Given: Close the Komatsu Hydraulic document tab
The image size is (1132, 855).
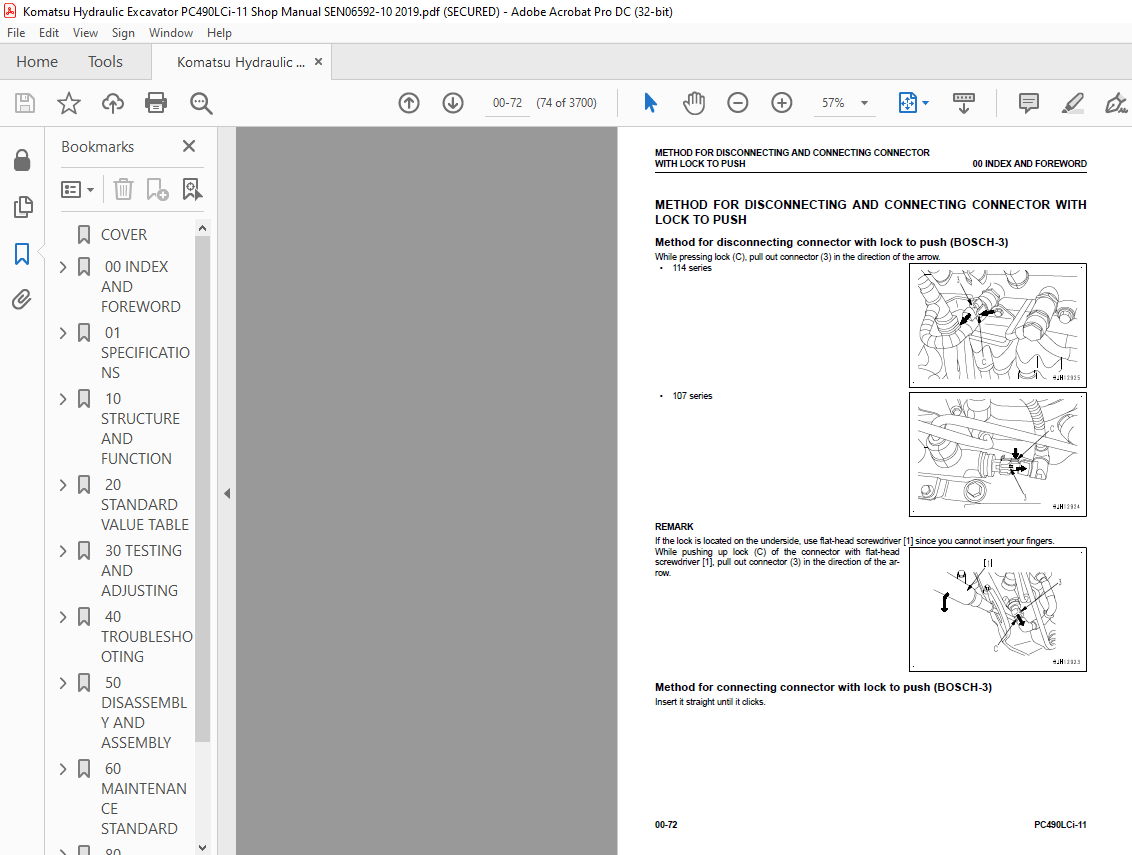Looking at the screenshot, I should 318,62.
